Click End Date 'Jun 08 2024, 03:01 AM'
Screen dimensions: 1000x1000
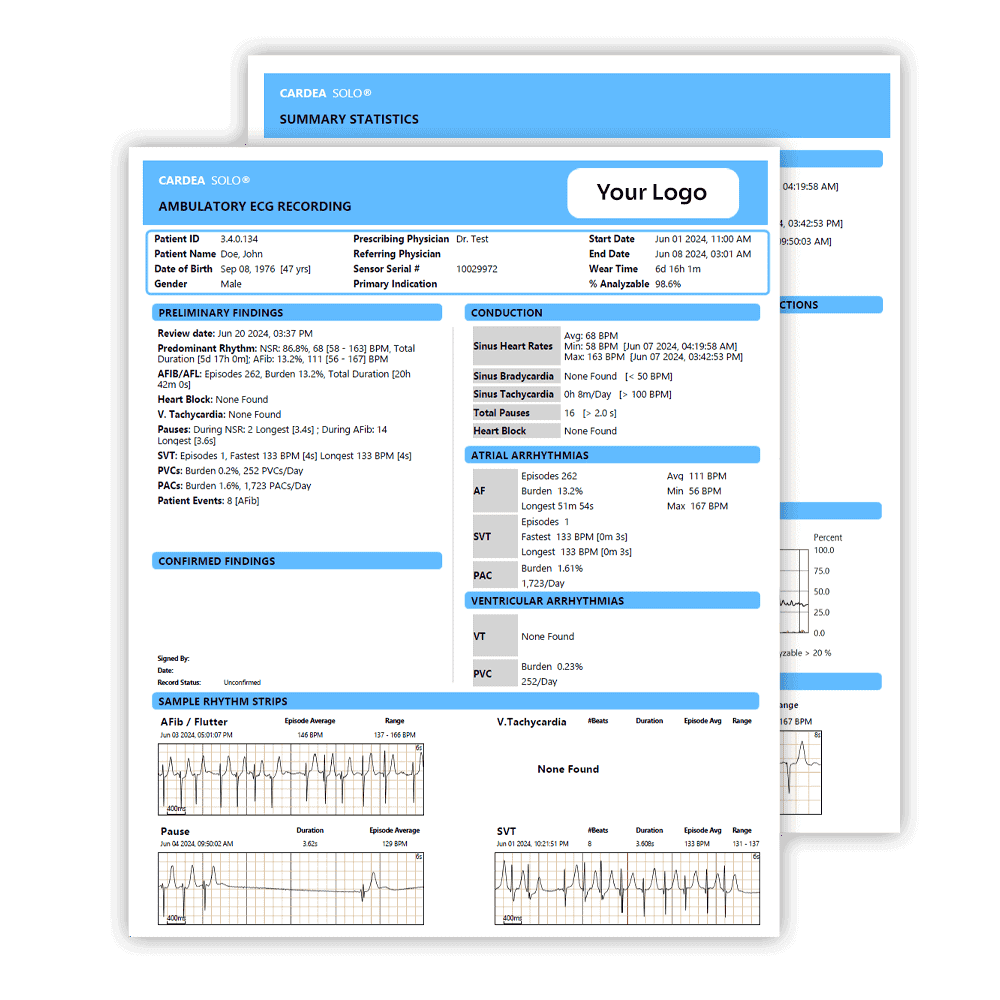tap(703, 254)
